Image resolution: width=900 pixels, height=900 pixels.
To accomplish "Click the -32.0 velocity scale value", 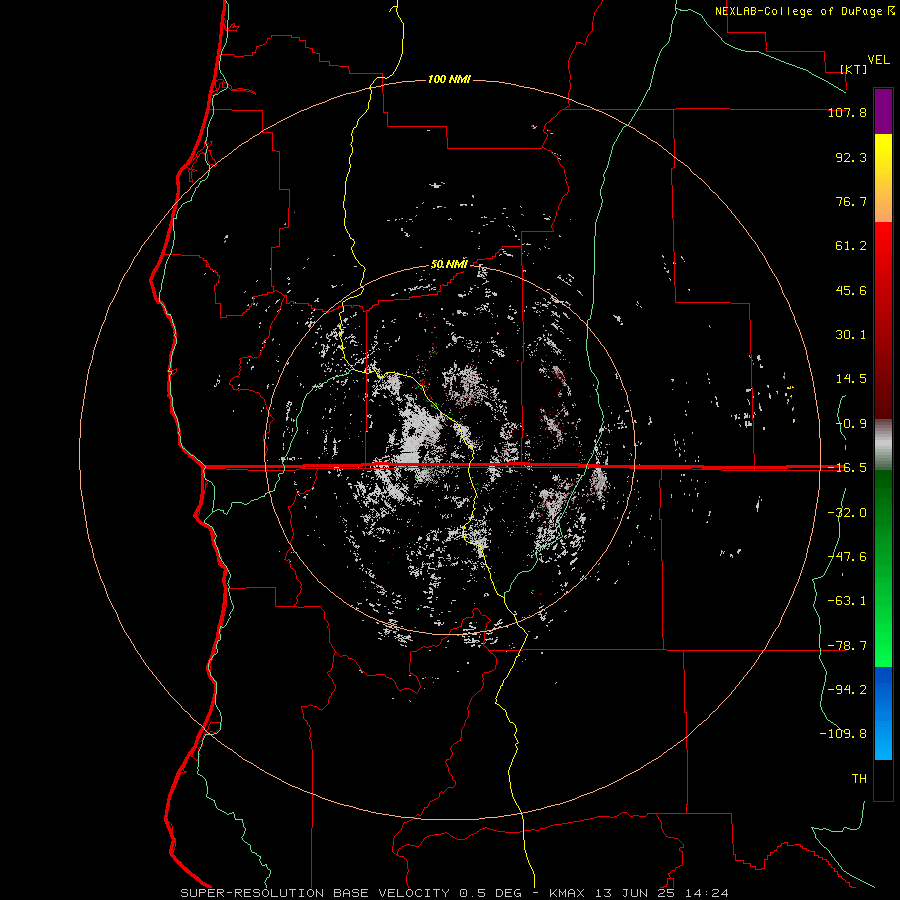I will (x=847, y=513).
